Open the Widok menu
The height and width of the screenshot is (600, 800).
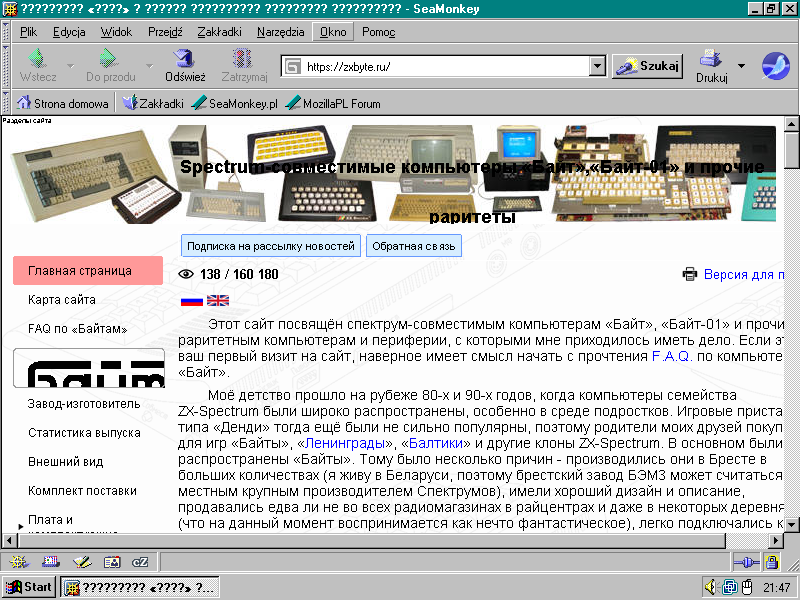[116, 32]
